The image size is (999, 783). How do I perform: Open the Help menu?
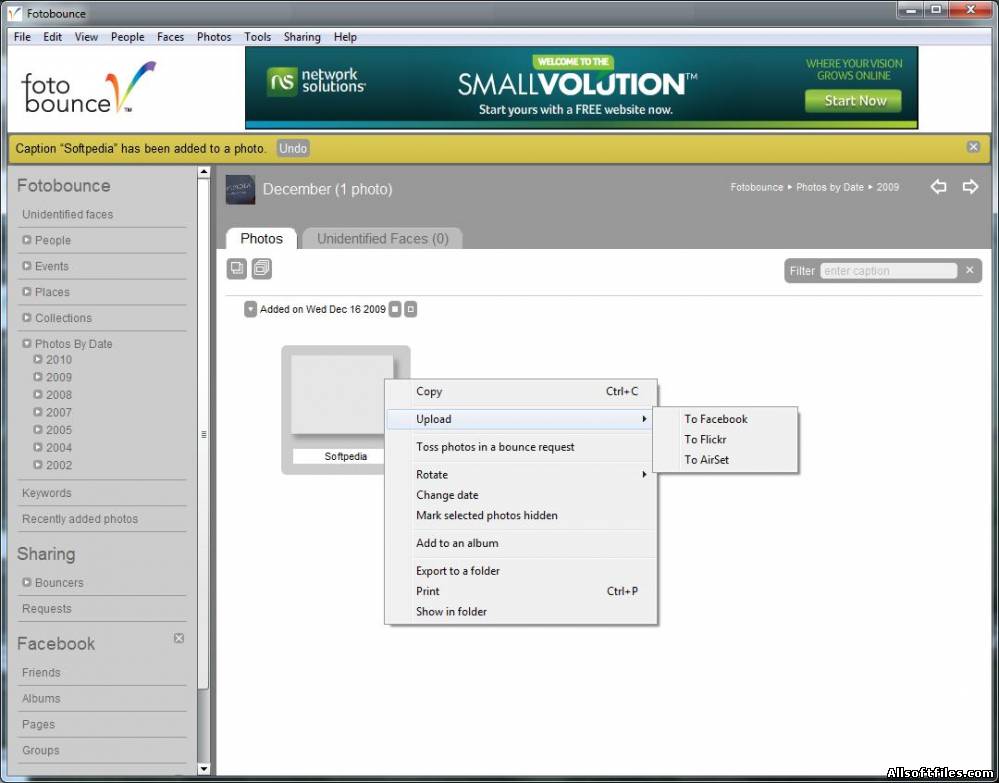click(345, 37)
